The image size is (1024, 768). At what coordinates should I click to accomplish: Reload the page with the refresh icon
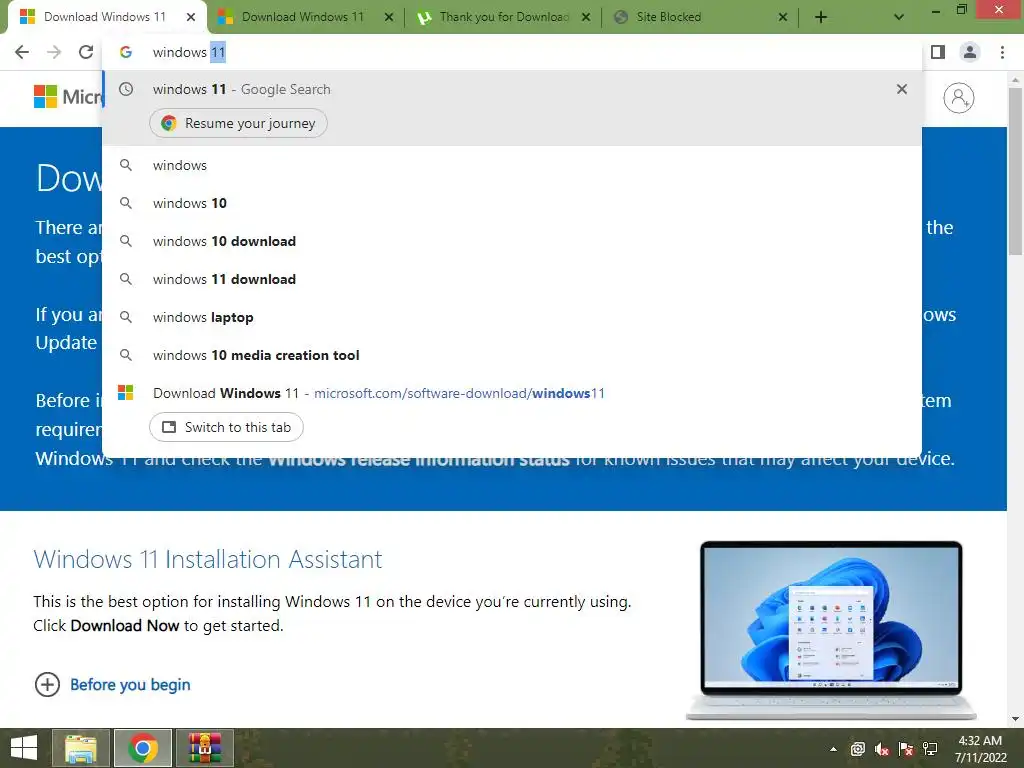click(x=86, y=52)
